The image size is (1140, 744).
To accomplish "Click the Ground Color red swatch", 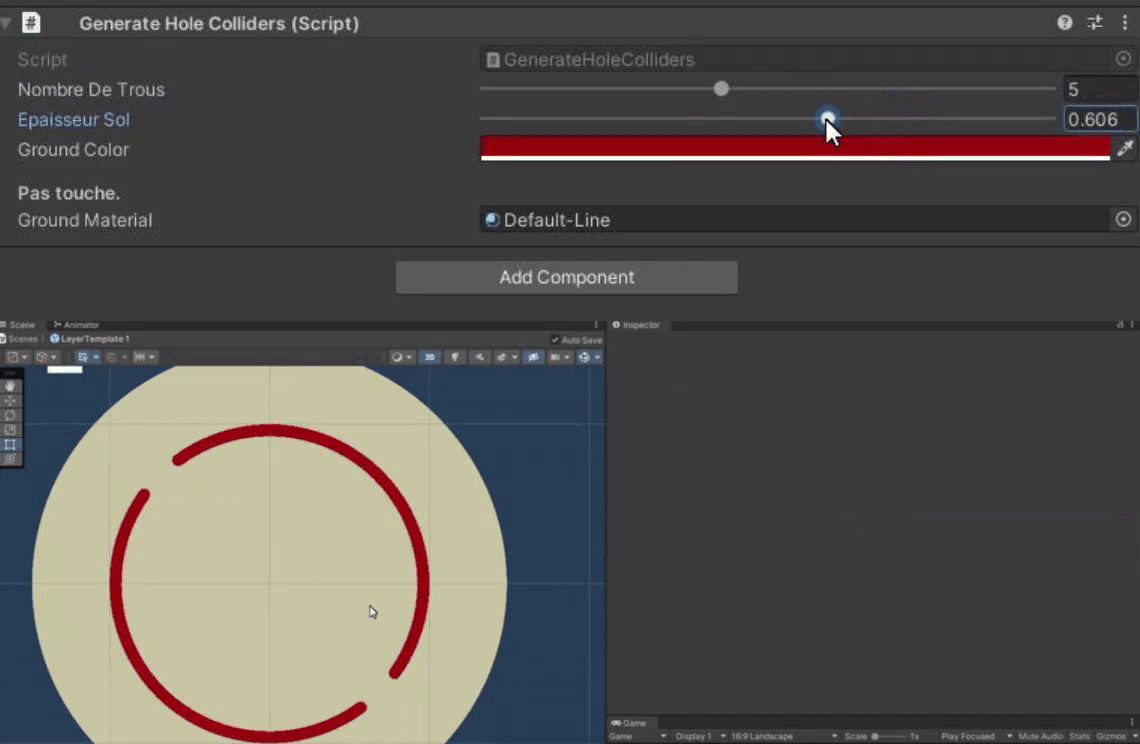I will click(x=795, y=148).
